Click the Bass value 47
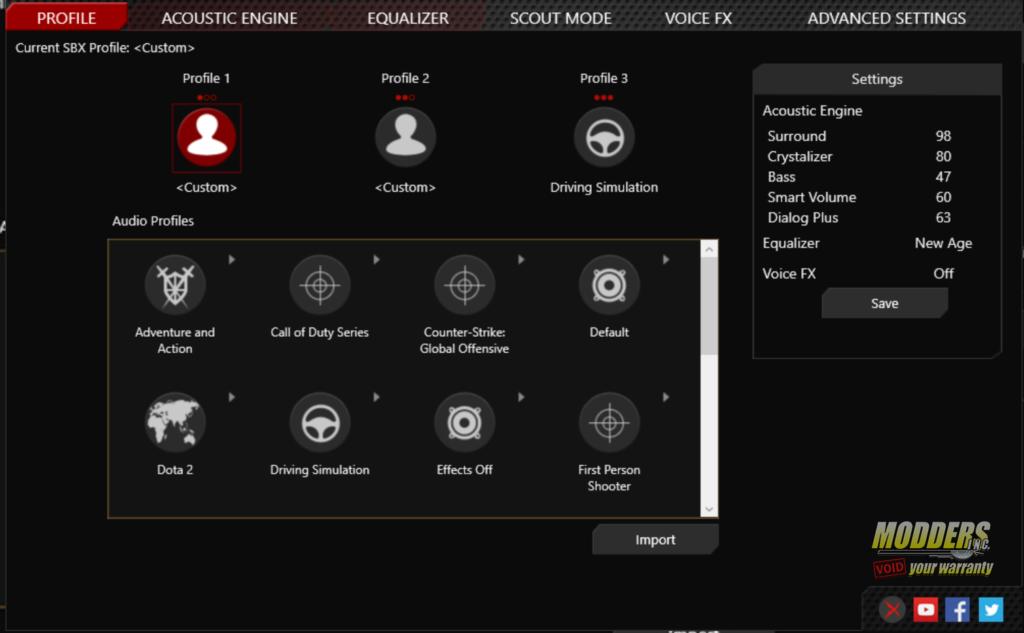This screenshot has width=1024, height=633. (x=943, y=176)
